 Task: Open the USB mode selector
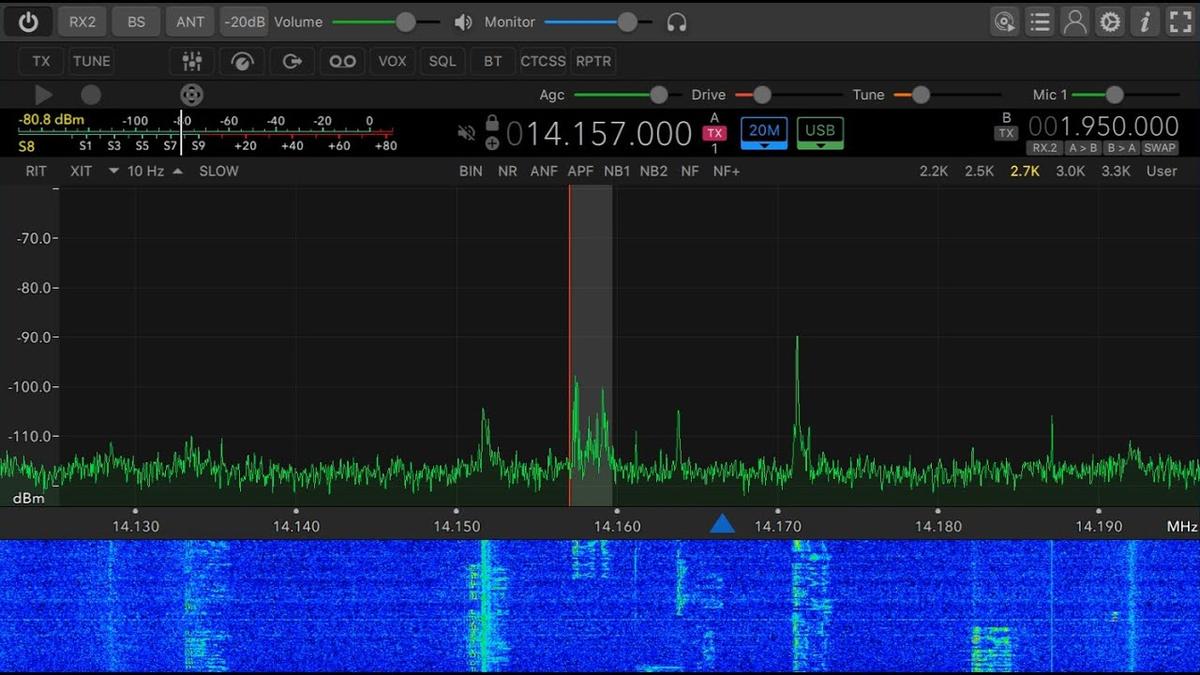coord(820,131)
